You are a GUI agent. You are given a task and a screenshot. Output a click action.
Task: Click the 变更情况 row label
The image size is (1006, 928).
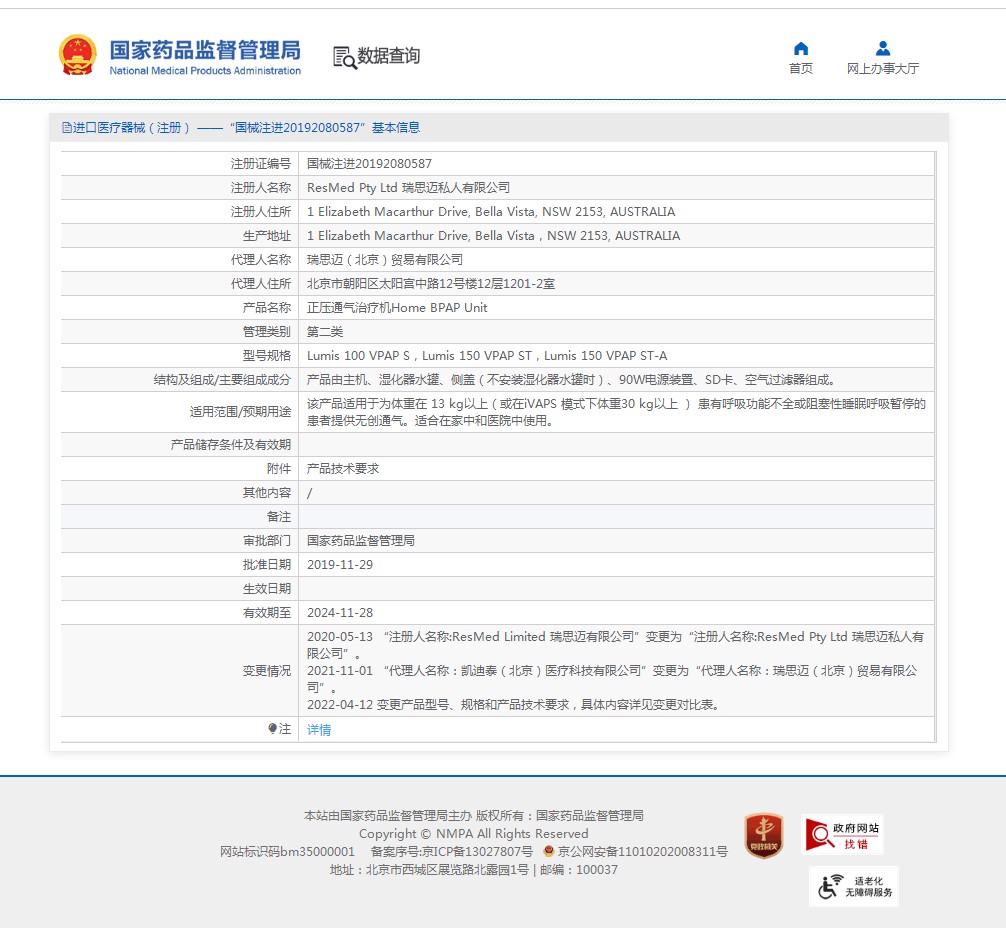pos(267,671)
